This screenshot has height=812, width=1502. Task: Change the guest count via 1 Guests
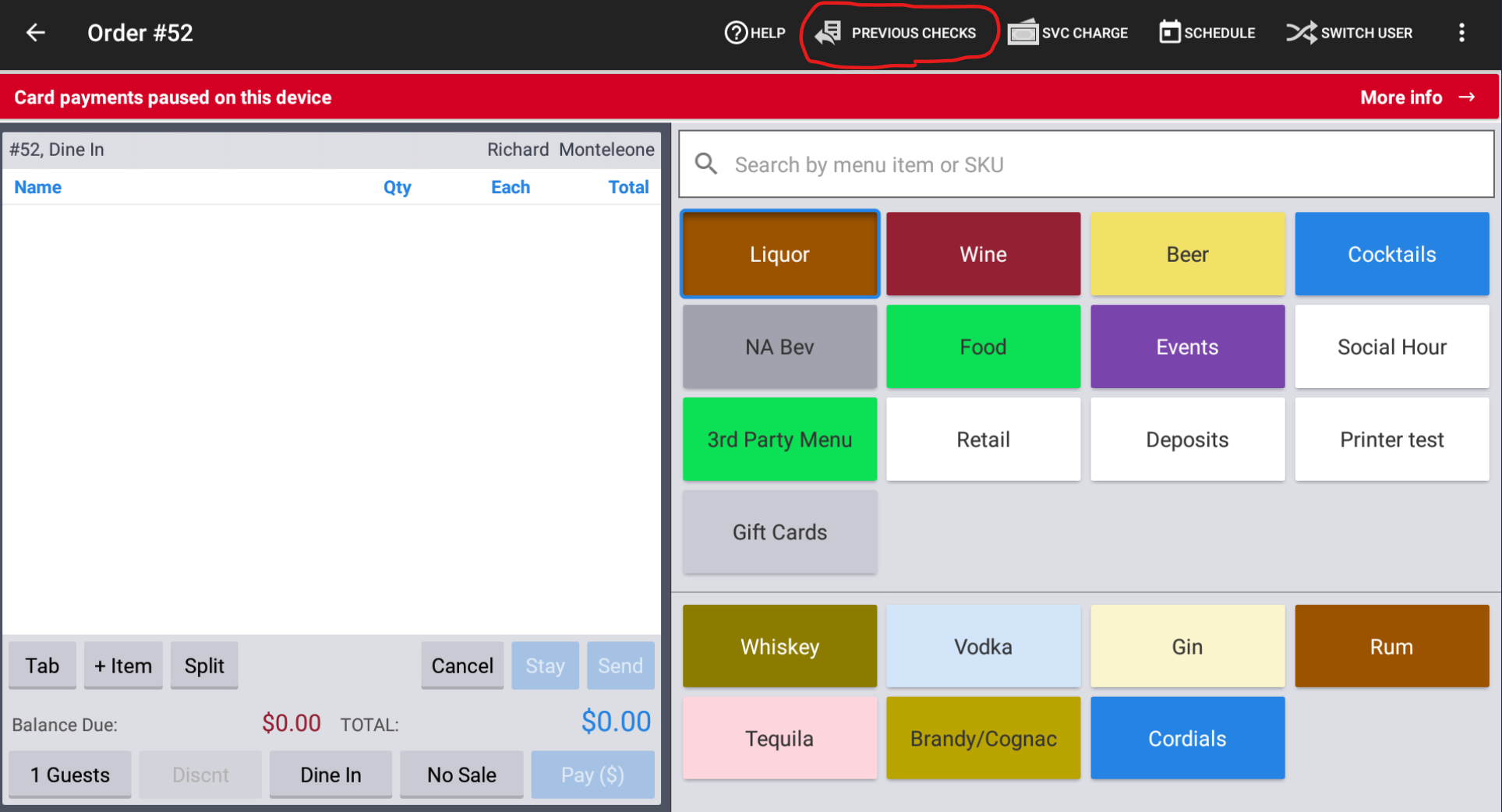70,775
